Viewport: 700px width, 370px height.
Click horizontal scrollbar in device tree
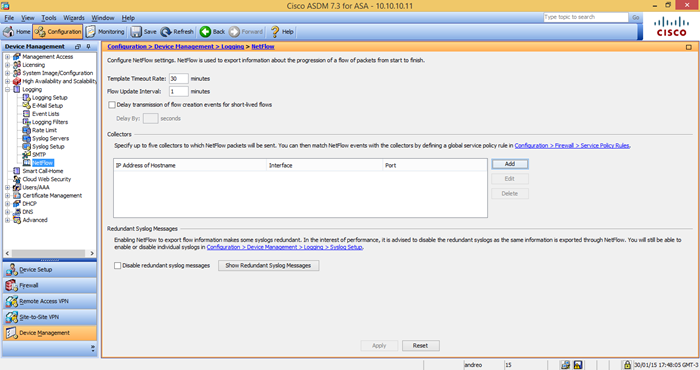pos(48,253)
